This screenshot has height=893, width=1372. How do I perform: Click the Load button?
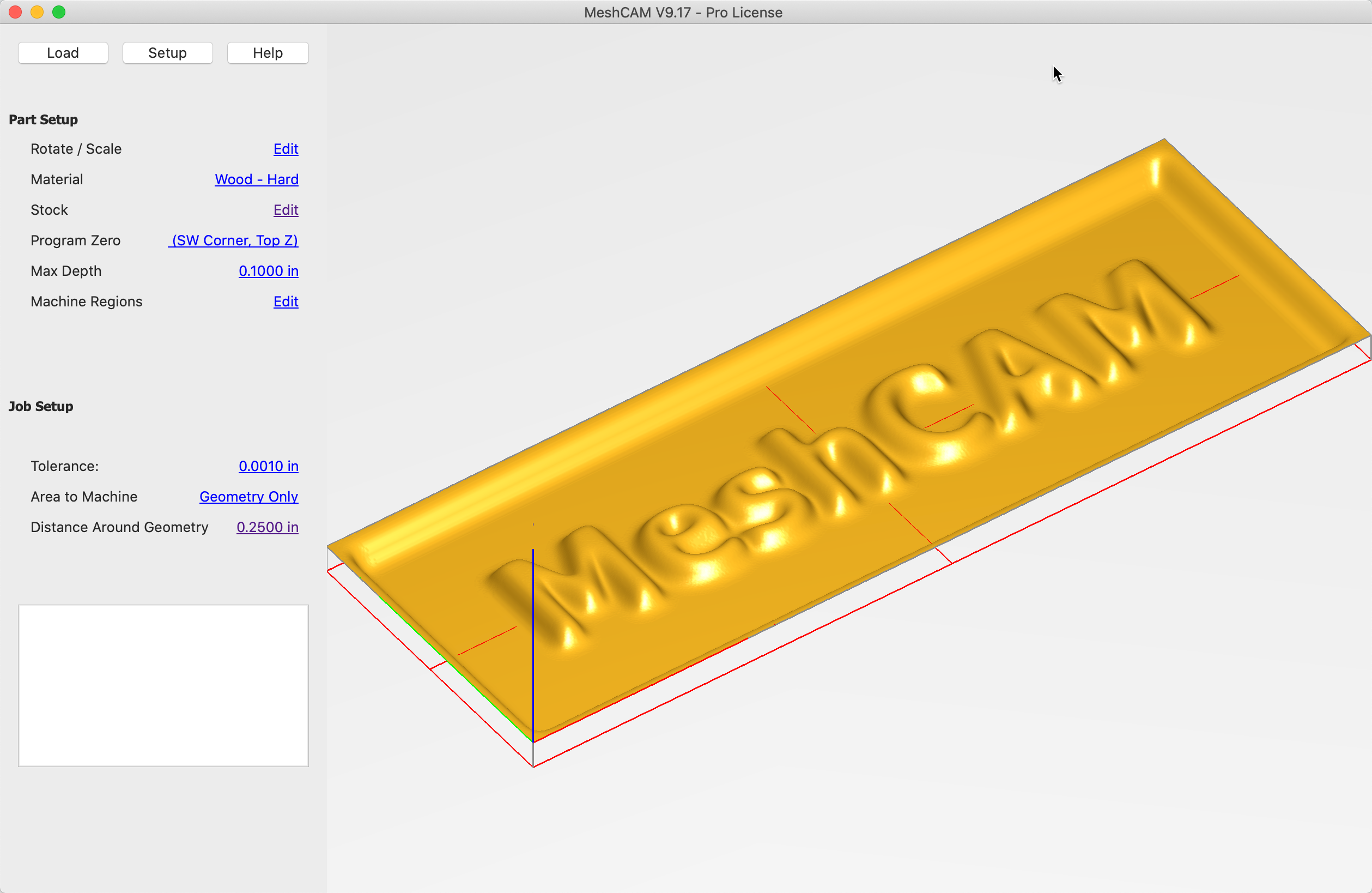coord(63,53)
